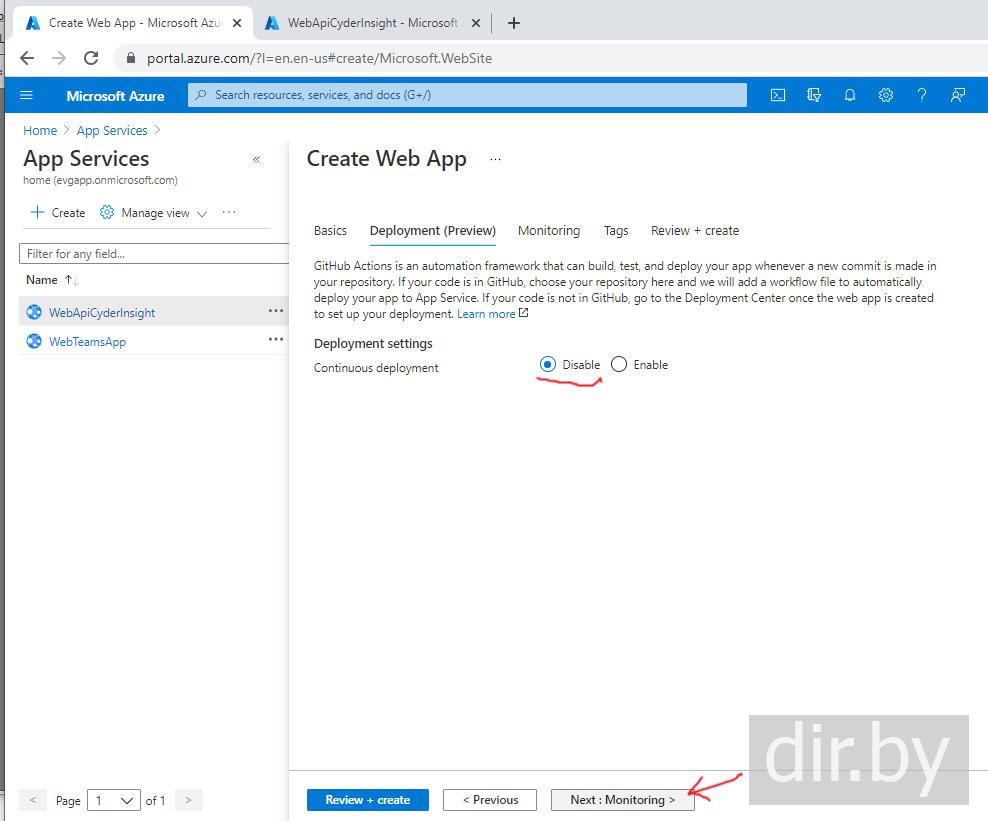This screenshot has height=821, width=988.
Task: Collapse the App Services panel
Action: coord(257,159)
